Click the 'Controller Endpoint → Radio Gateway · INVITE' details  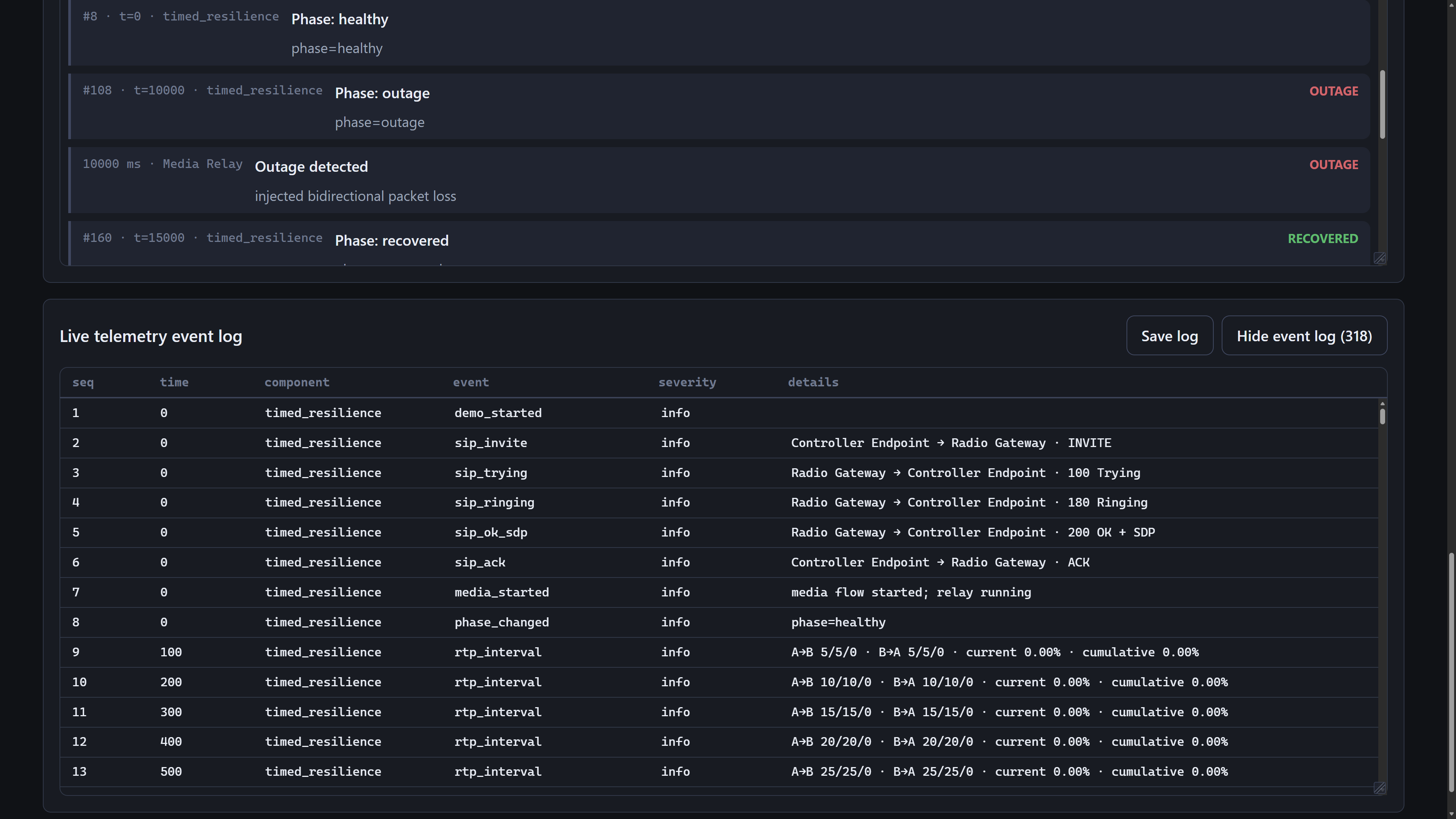(951, 443)
